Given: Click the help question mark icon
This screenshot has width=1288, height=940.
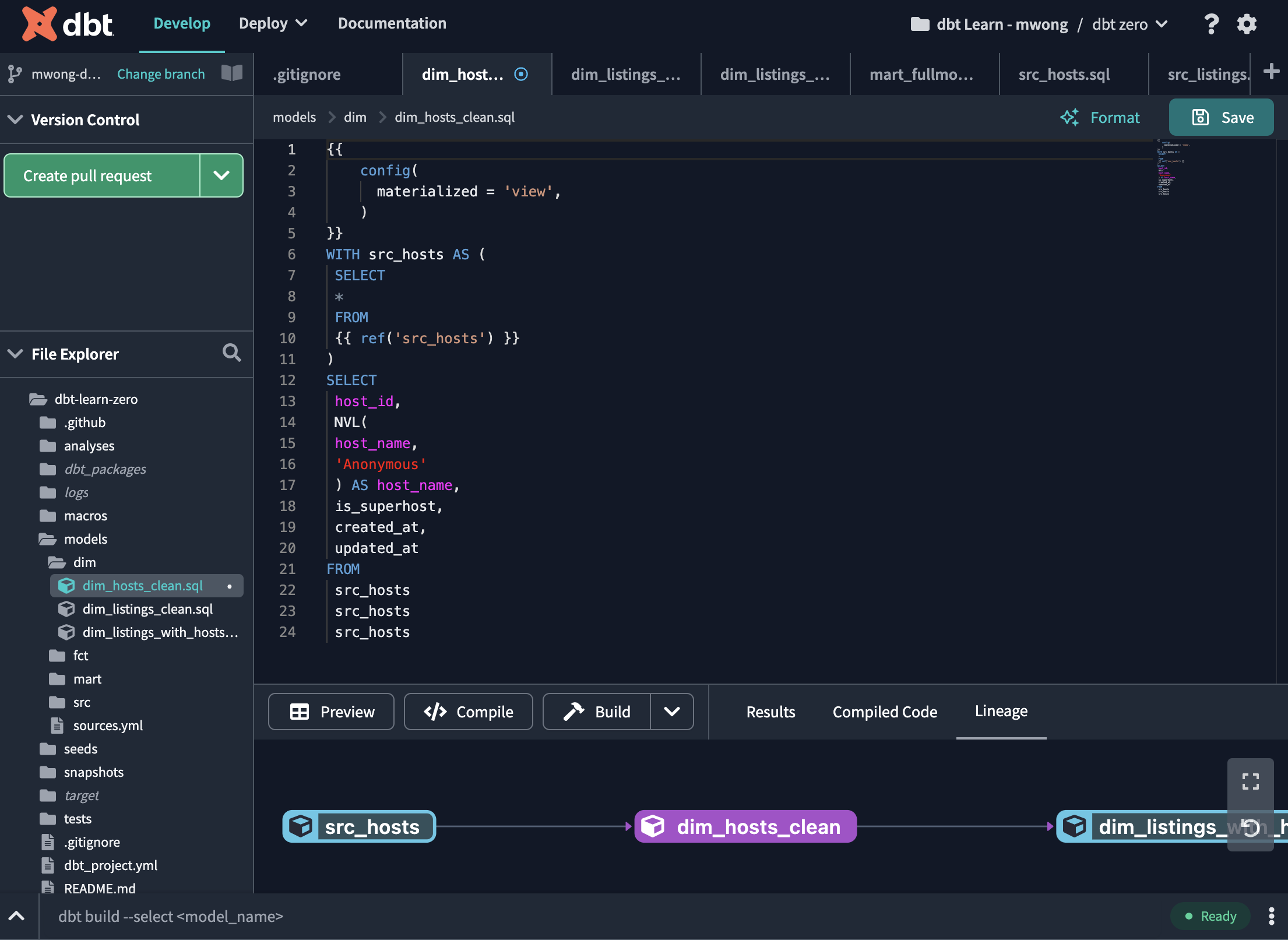Looking at the screenshot, I should pyautogui.click(x=1211, y=22).
